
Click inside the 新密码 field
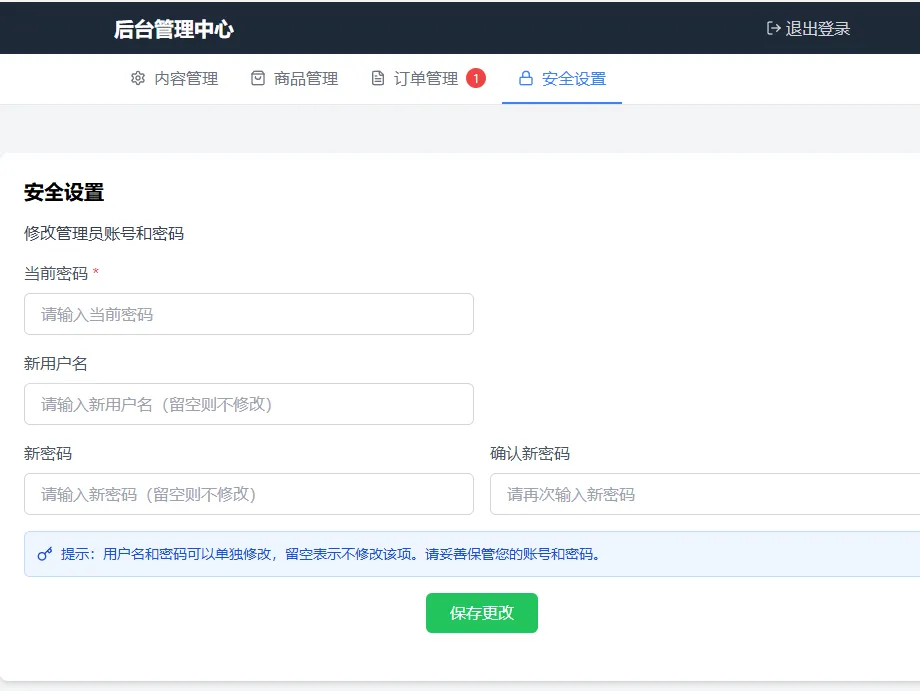[248, 493]
